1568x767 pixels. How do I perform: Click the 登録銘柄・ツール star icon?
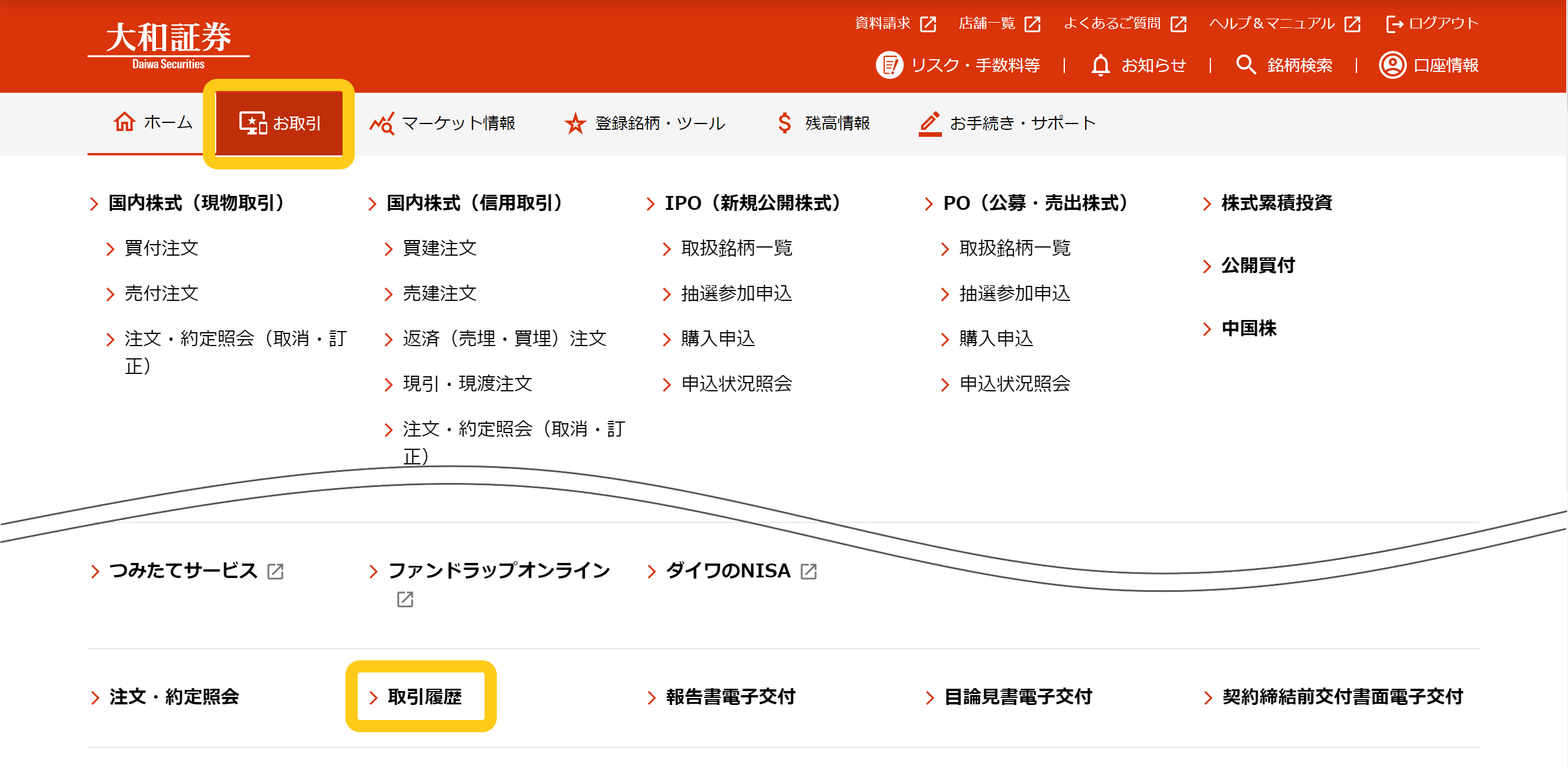pyautogui.click(x=574, y=123)
